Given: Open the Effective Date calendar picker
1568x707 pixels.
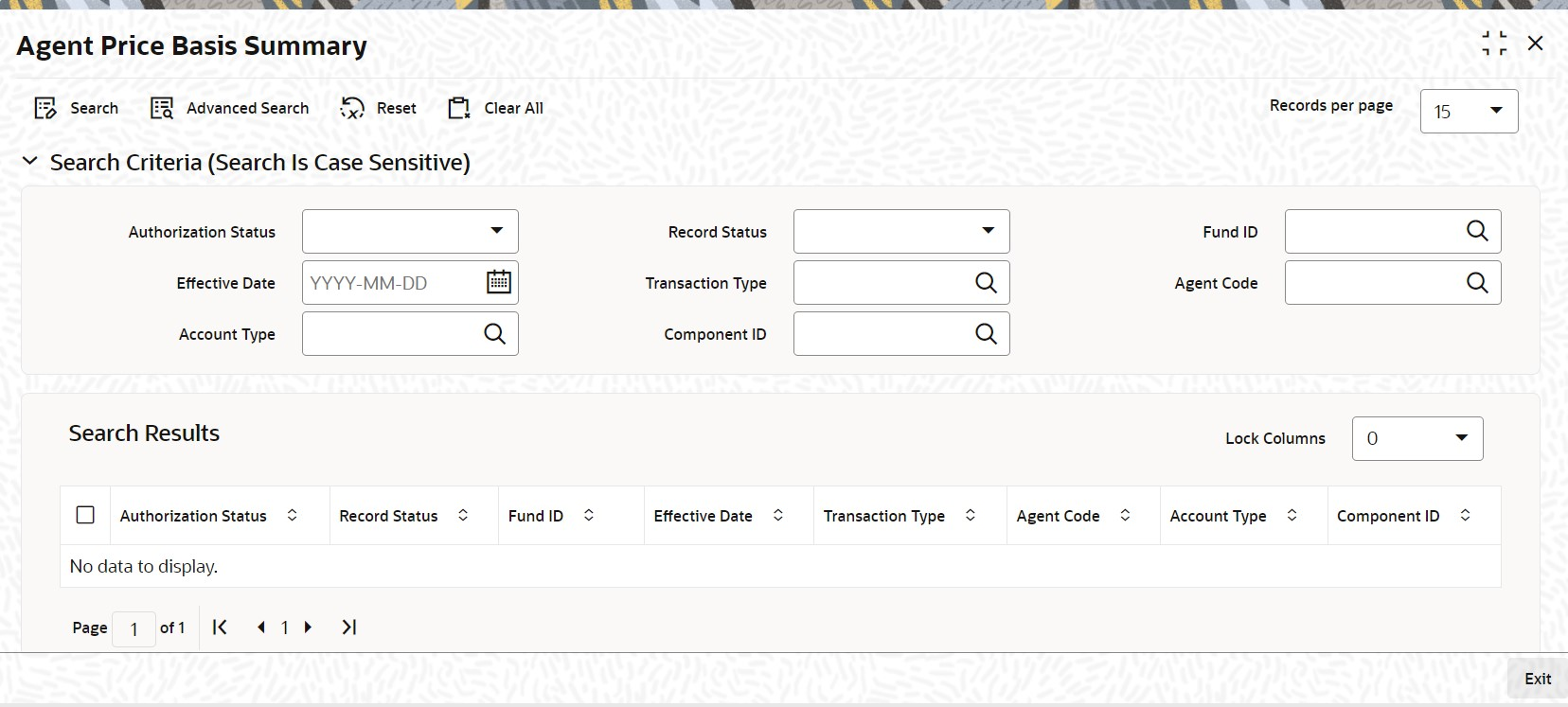Looking at the screenshot, I should (499, 282).
